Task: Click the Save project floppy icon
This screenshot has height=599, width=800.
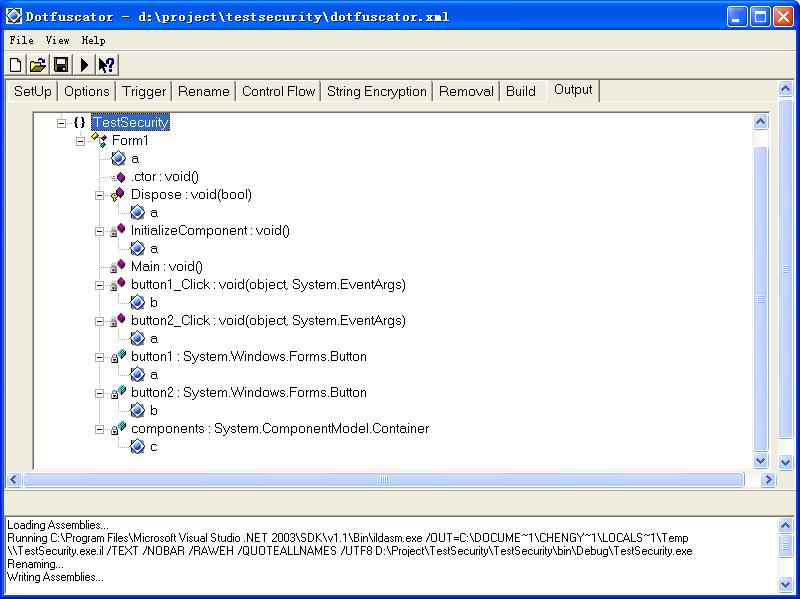Action: tap(61, 65)
